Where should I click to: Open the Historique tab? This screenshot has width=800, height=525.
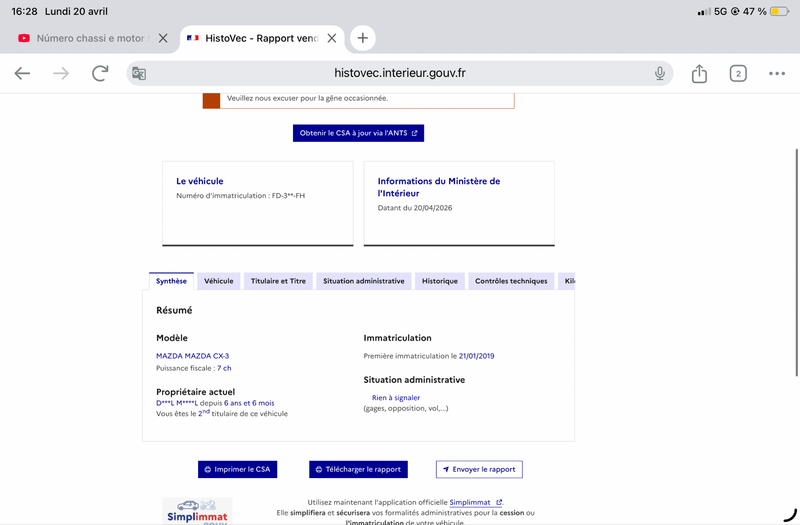click(x=440, y=281)
